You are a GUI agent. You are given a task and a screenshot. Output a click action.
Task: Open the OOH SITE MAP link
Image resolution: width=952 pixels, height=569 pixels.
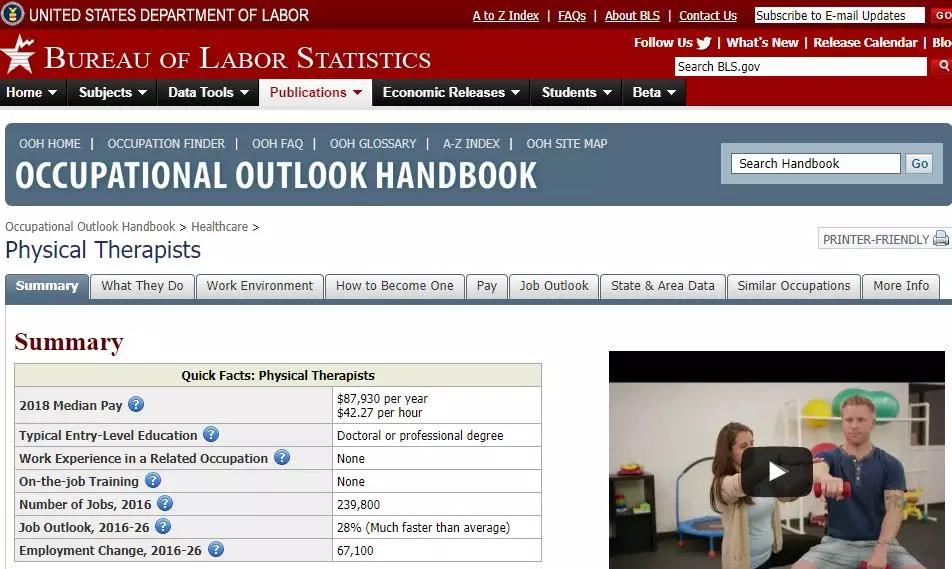[x=566, y=144]
